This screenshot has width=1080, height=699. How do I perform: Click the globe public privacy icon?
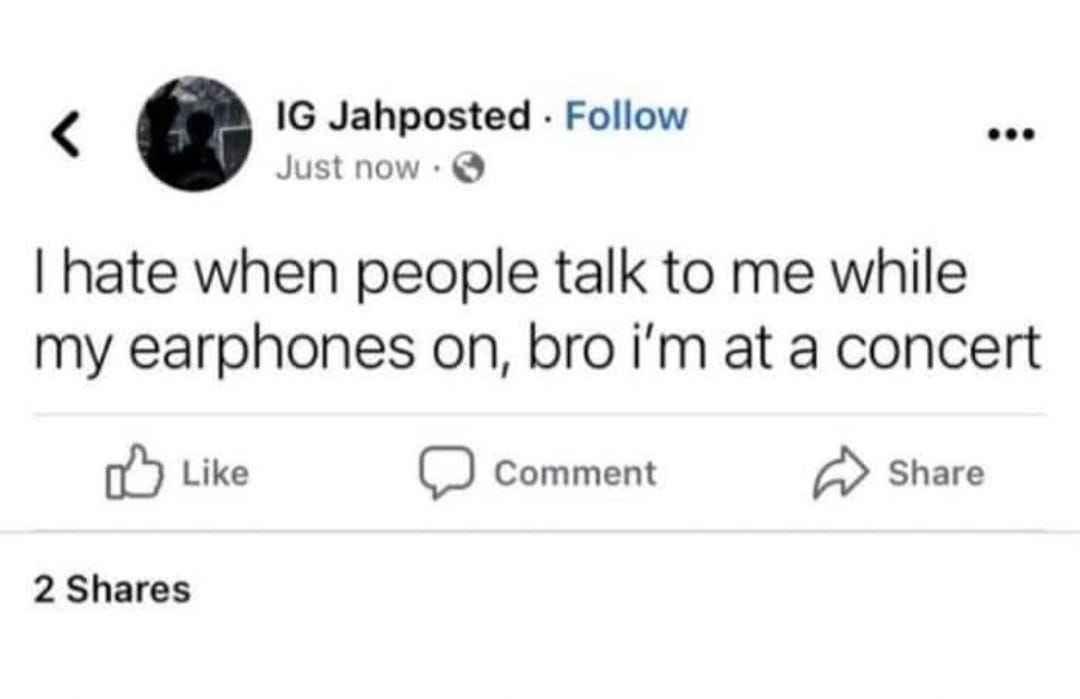[469, 167]
